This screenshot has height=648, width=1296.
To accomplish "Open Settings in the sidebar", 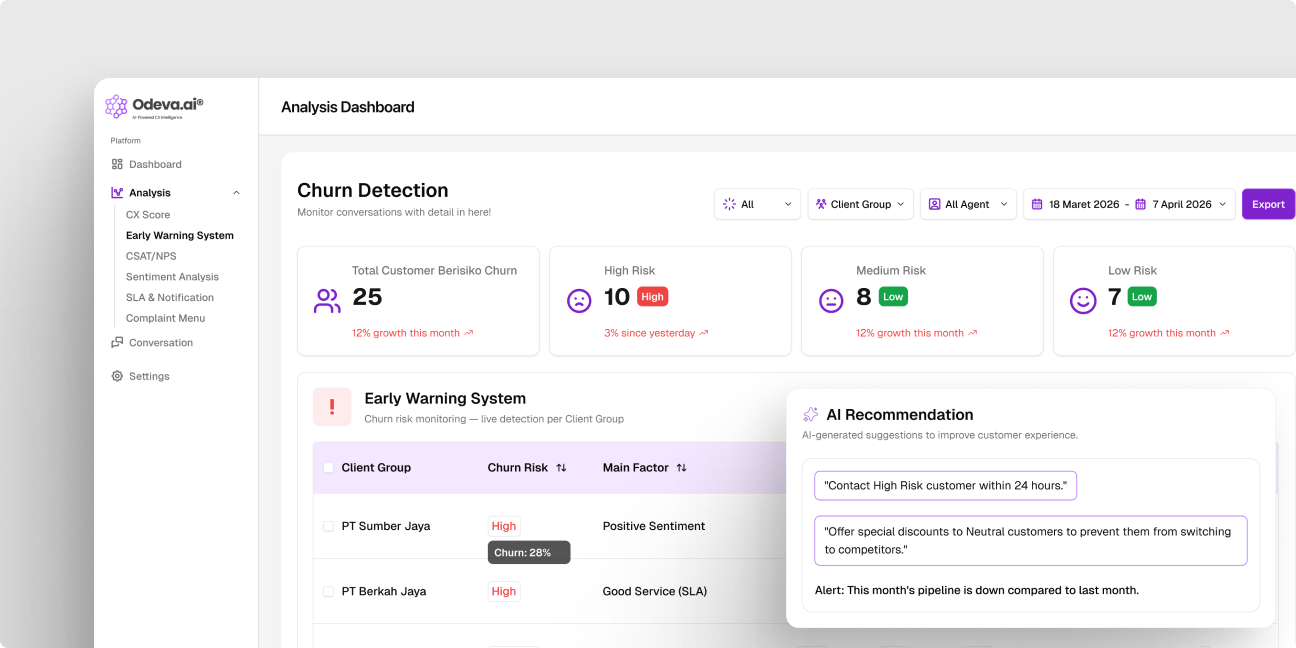I will point(149,376).
